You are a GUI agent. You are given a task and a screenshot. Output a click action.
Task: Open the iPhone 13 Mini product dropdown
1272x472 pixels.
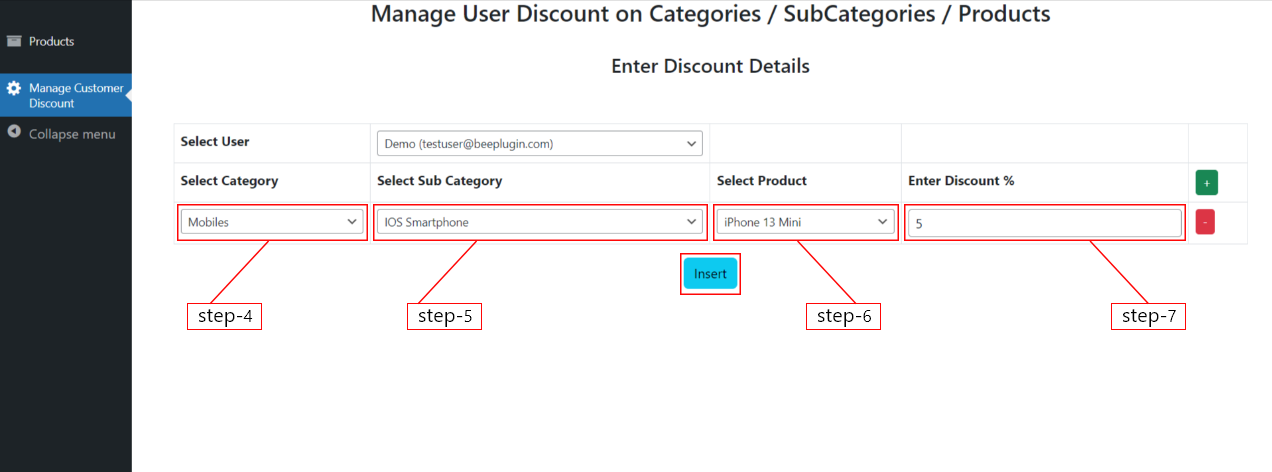coord(805,222)
